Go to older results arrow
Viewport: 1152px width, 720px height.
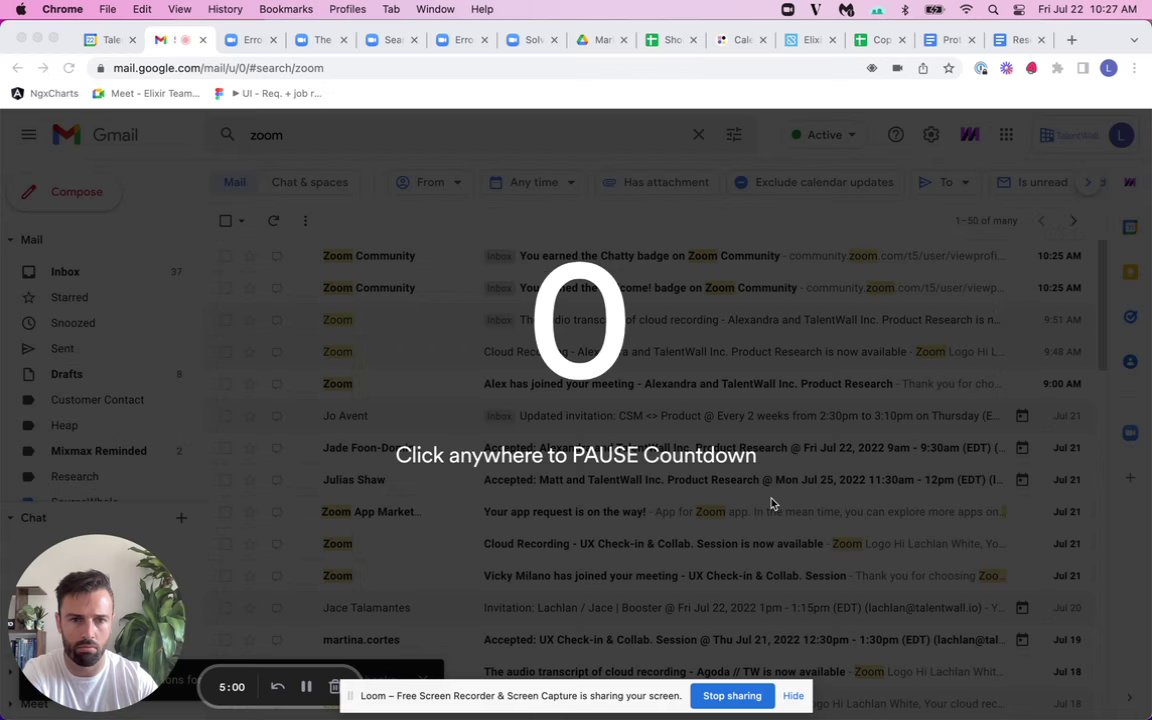pos(1073,220)
